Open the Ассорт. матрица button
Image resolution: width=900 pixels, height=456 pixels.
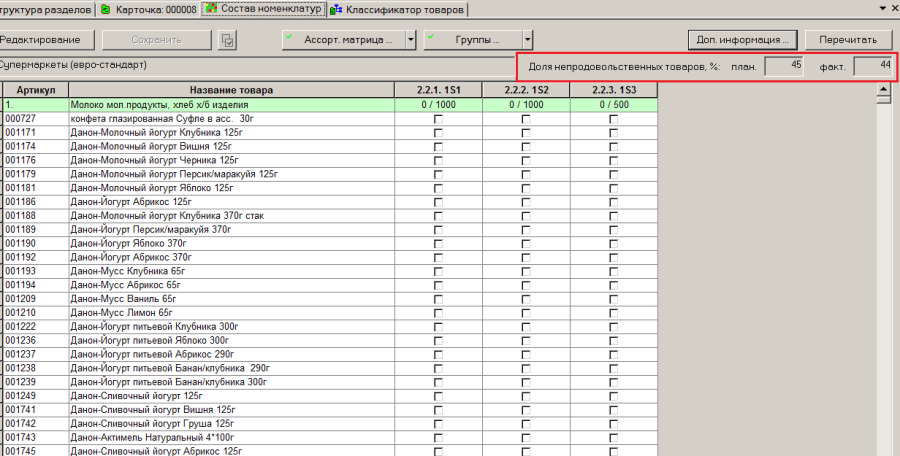[344, 40]
